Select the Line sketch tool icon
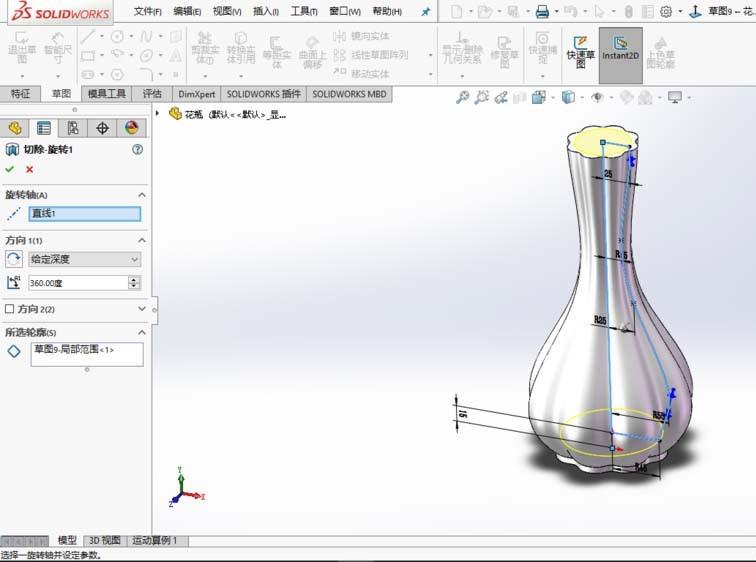Viewport: 756px width, 562px height. [x=88, y=36]
